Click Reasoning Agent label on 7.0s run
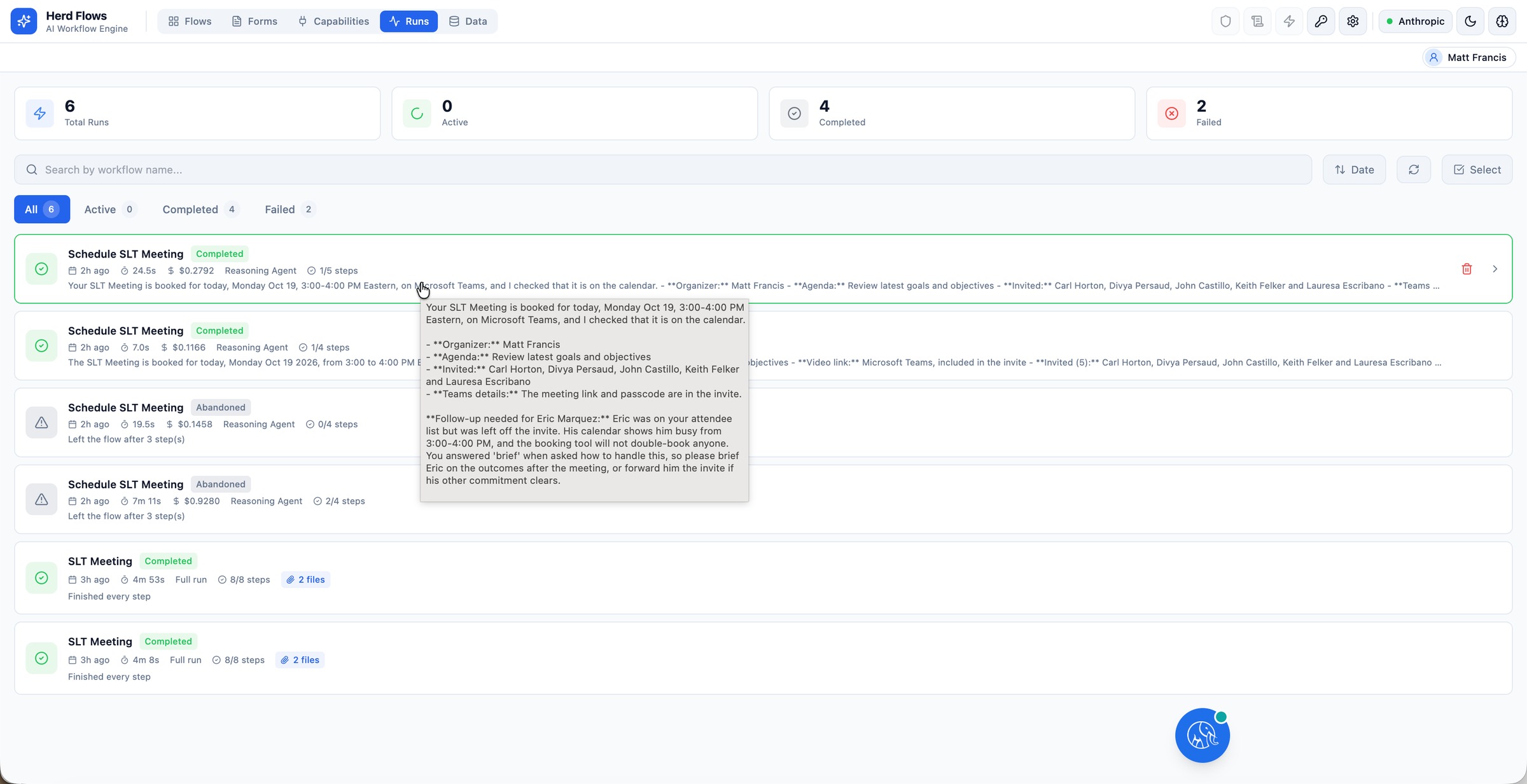This screenshot has height=784, width=1527. point(252,348)
